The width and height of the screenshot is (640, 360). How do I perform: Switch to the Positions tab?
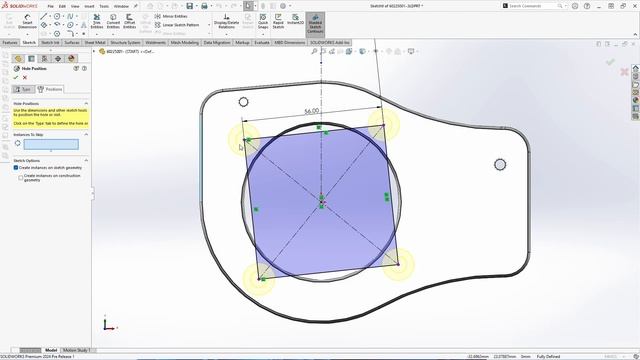pyautogui.click(x=50, y=89)
